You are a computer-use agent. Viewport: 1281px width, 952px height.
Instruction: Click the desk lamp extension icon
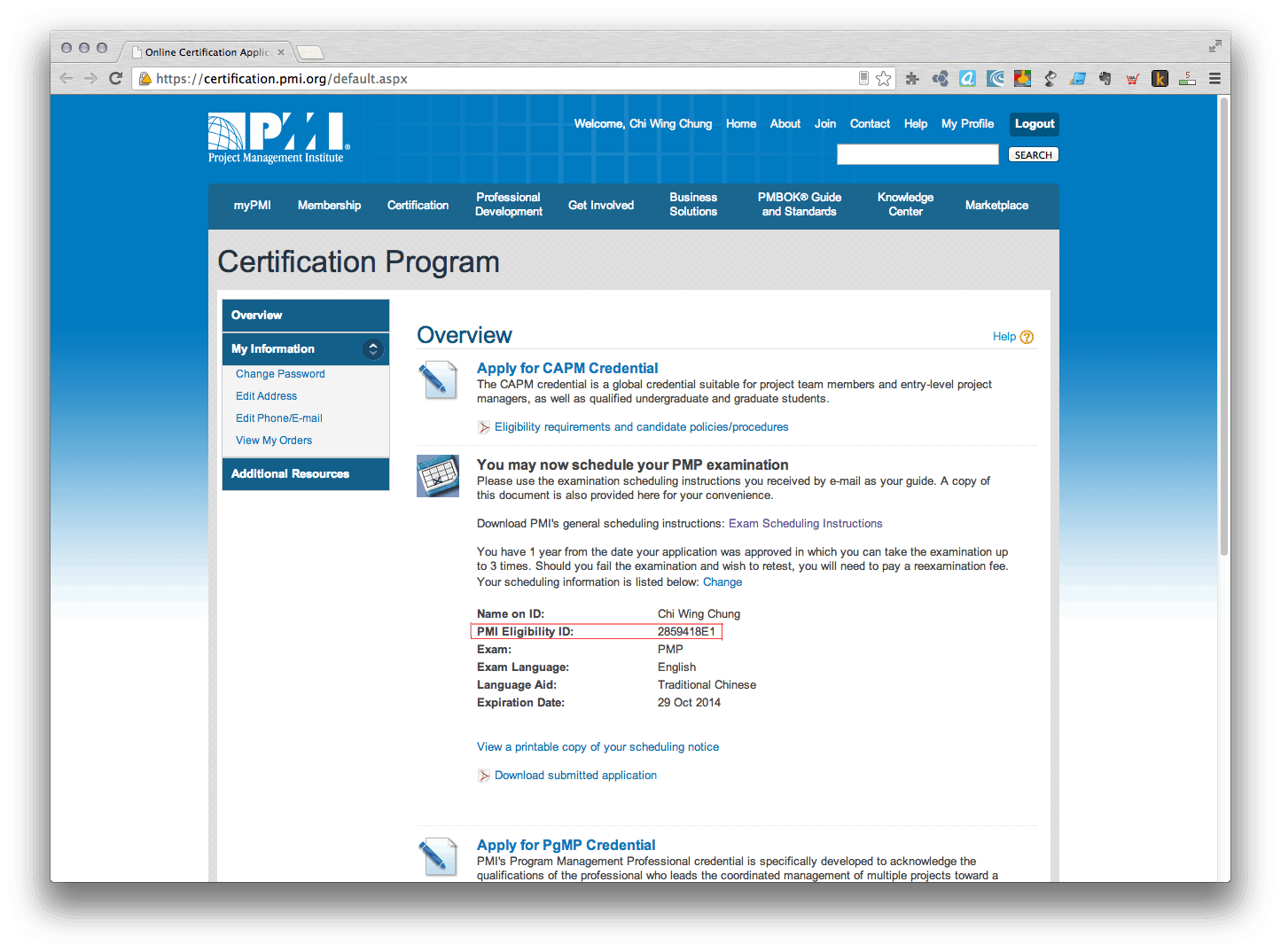[1051, 79]
